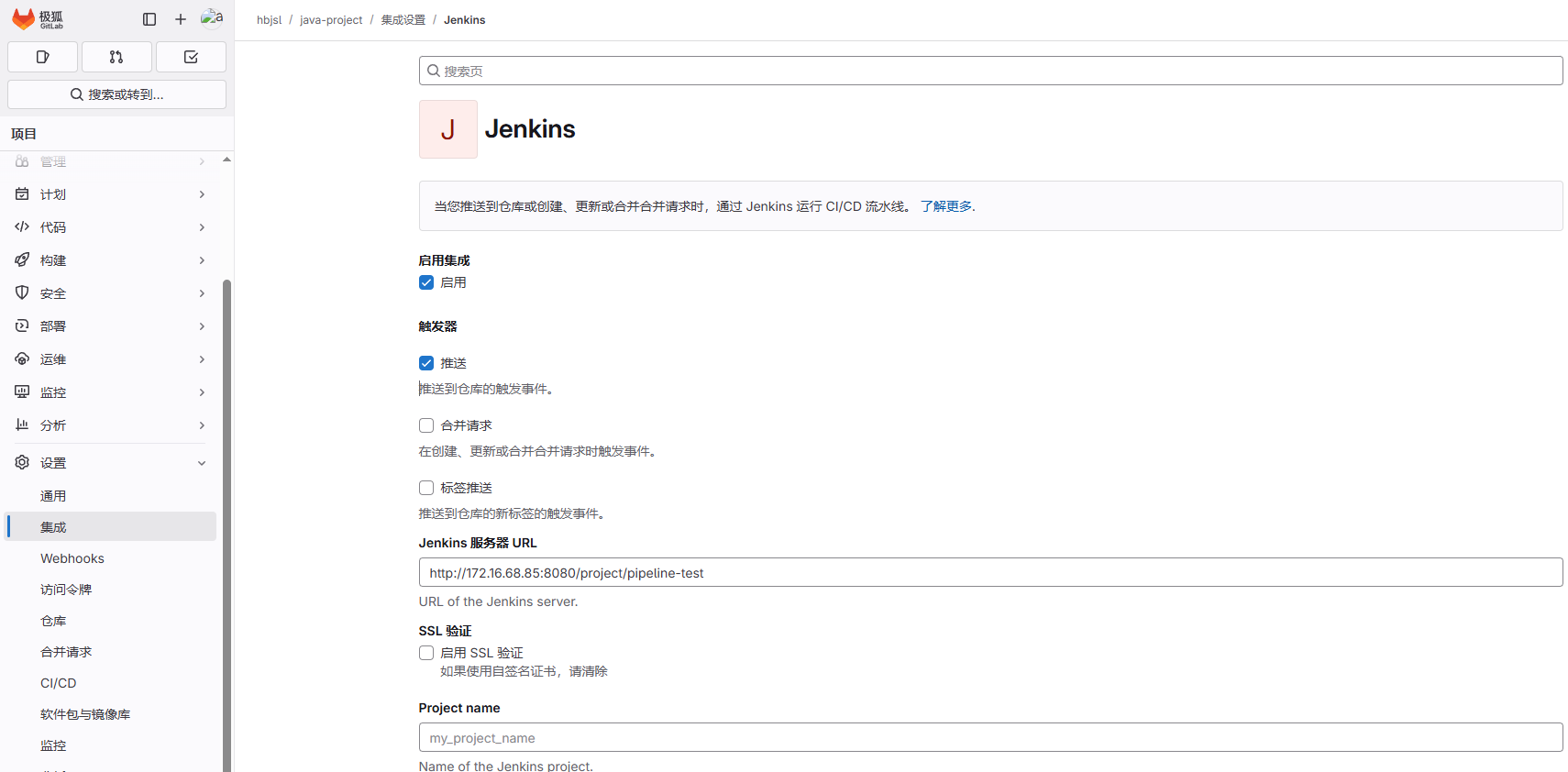Expand the 监控 section chevron
The width and height of the screenshot is (1568, 772).
point(202,392)
